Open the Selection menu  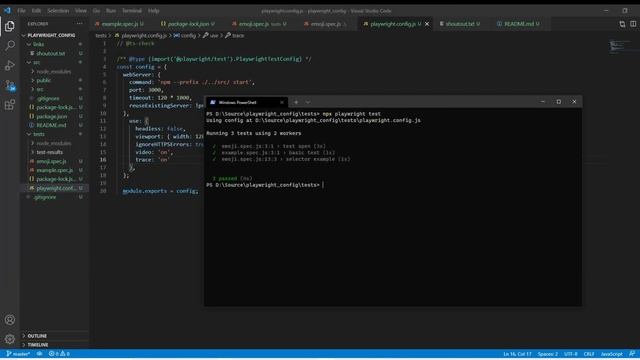pyautogui.click(x=58, y=11)
